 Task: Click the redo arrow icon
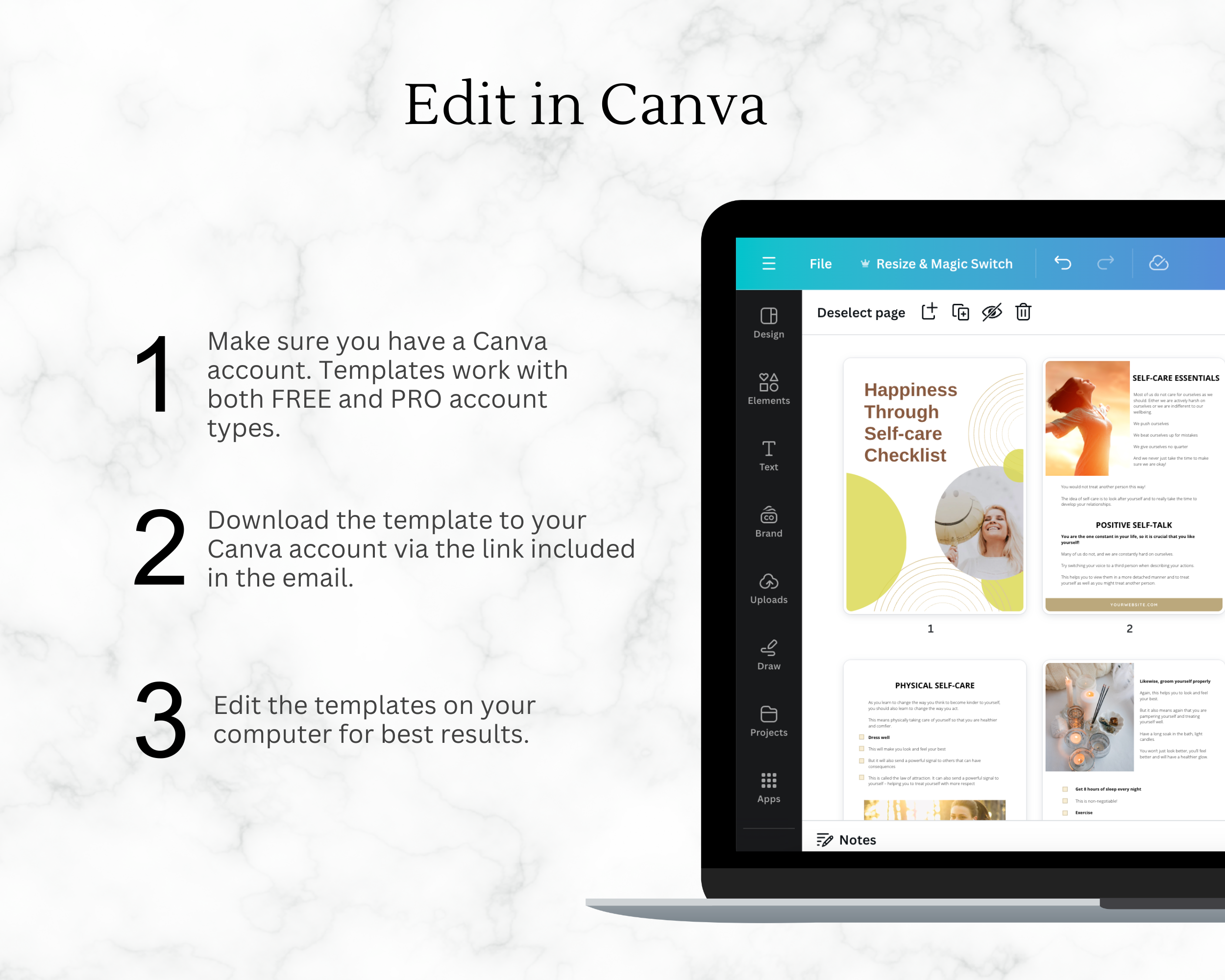(x=1107, y=264)
